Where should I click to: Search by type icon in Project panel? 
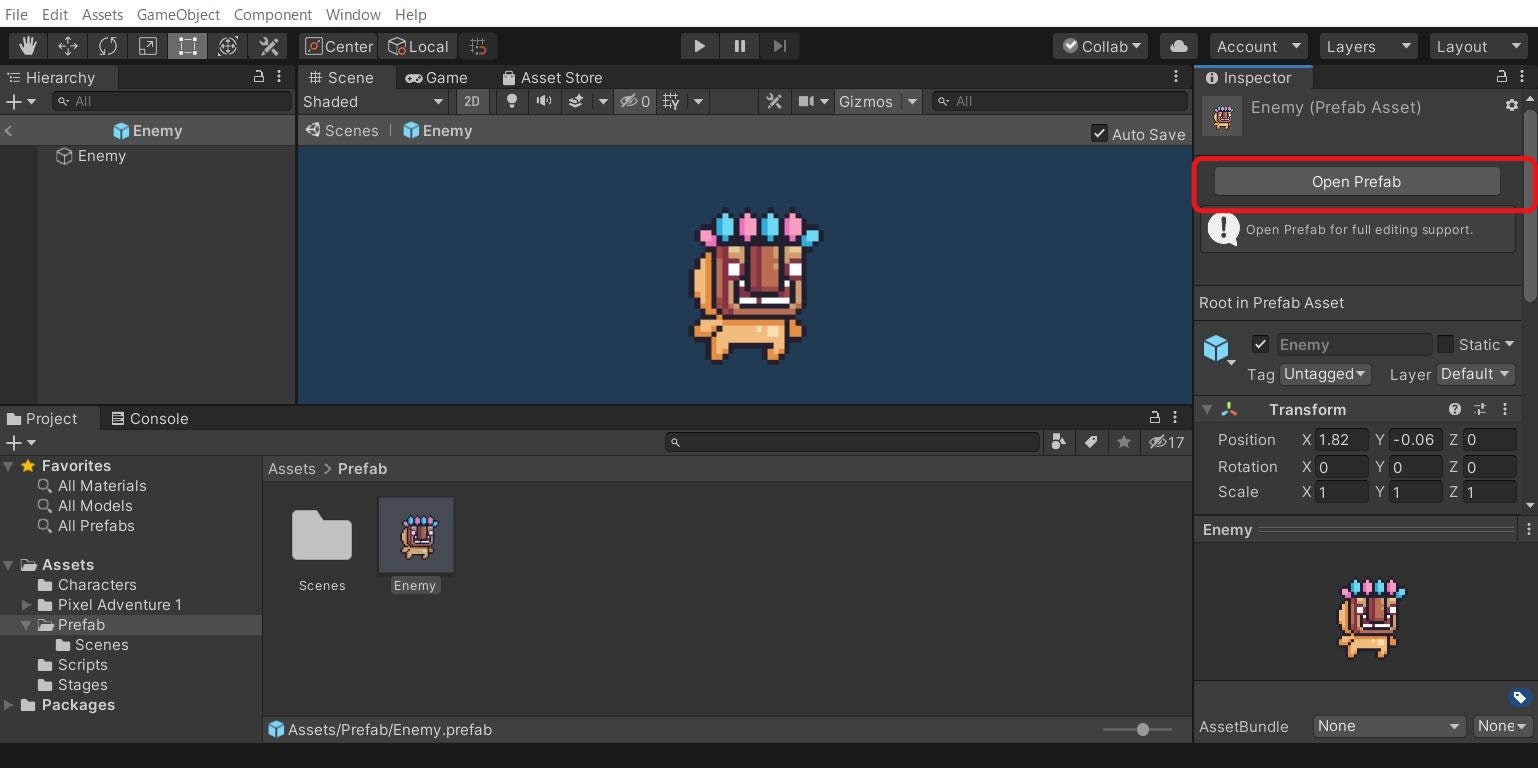coord(1058,442)
